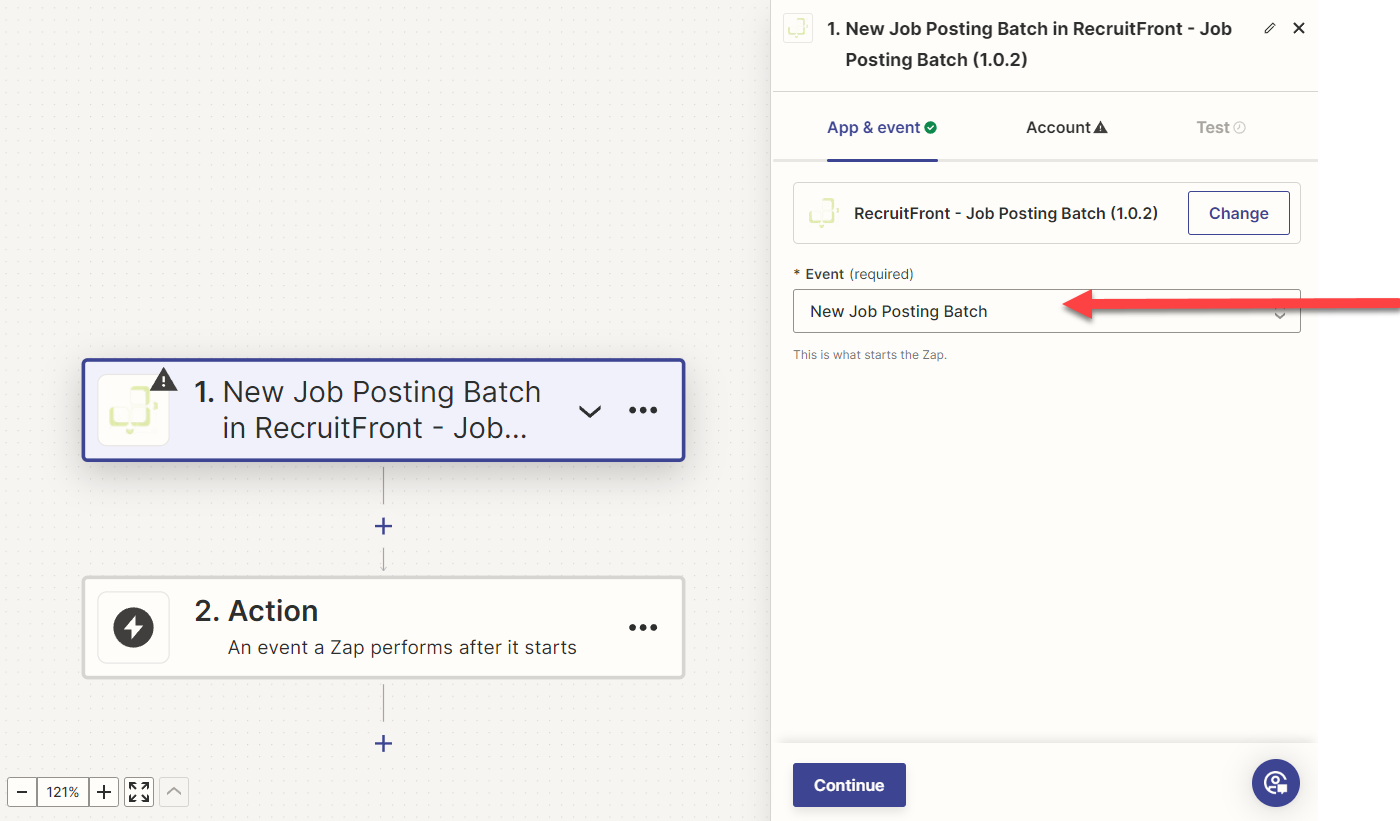
Task: Click the 'This is what starts the Zap' text
Action: [870, 354]
